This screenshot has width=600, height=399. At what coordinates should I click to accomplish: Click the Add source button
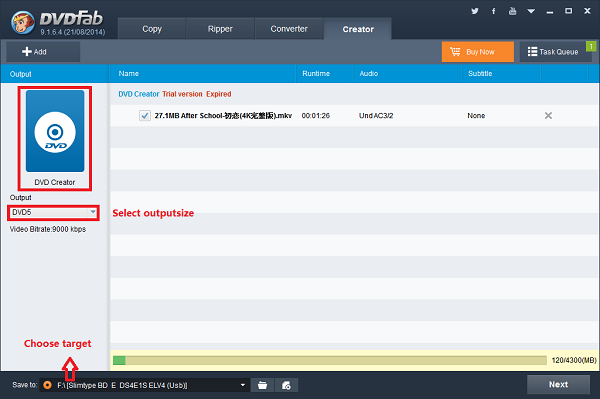tap(43, 52)
